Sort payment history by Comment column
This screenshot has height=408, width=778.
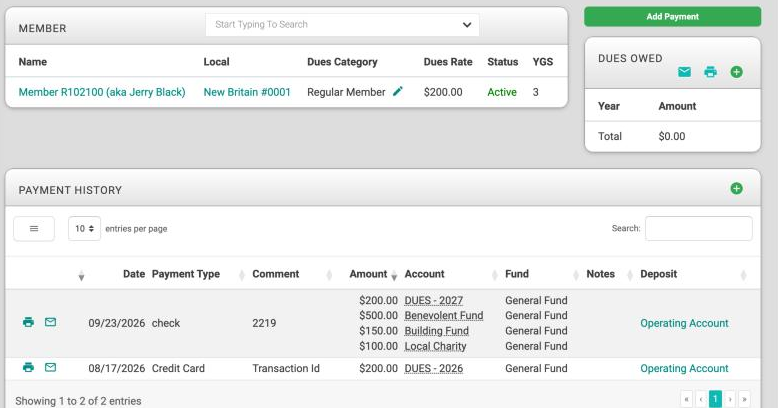click(x=275, y=274)
